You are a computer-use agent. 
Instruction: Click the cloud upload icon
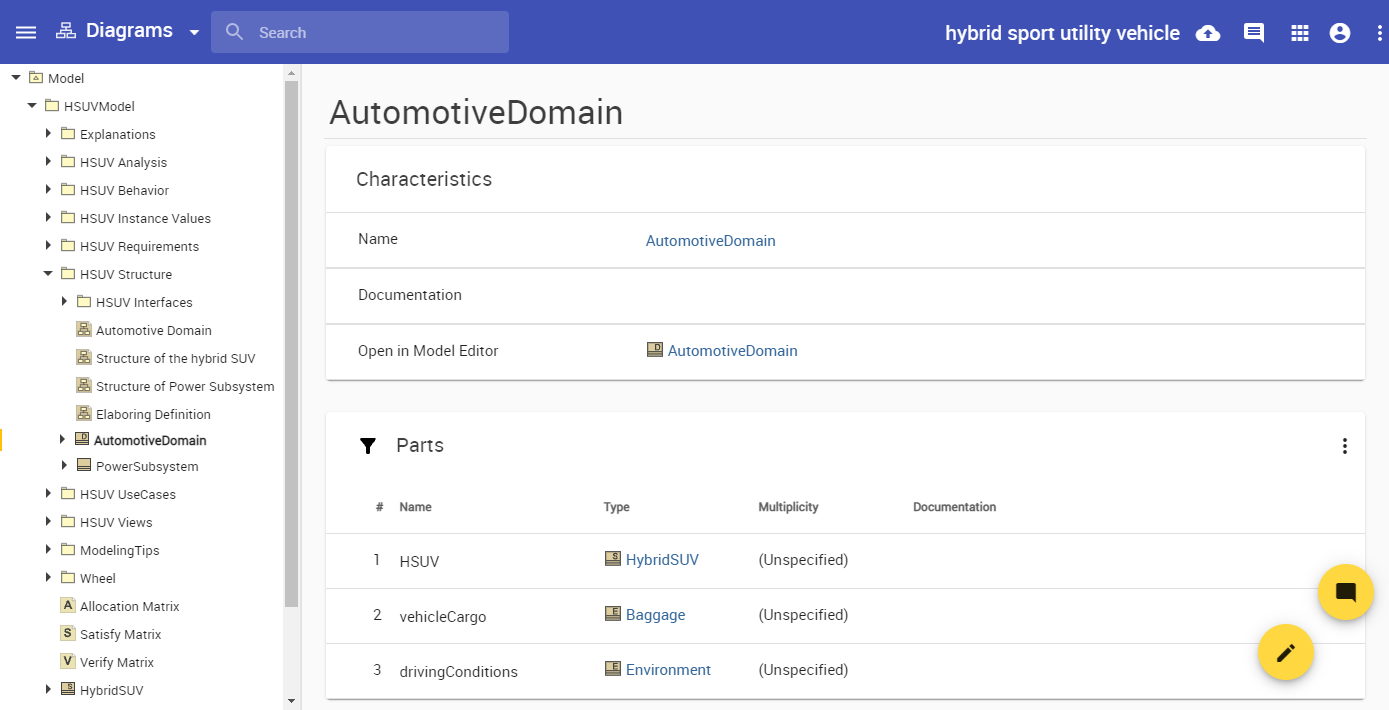click(1208, 33)
